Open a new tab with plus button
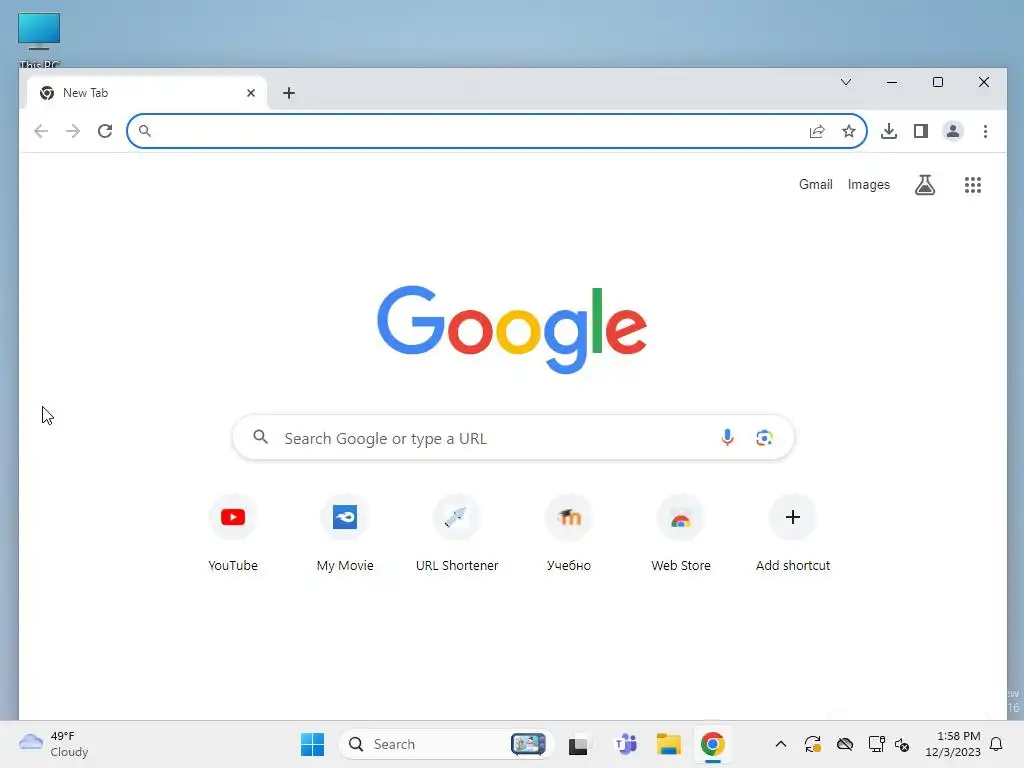Viewport: 1024px width, 768px height. 289,93
